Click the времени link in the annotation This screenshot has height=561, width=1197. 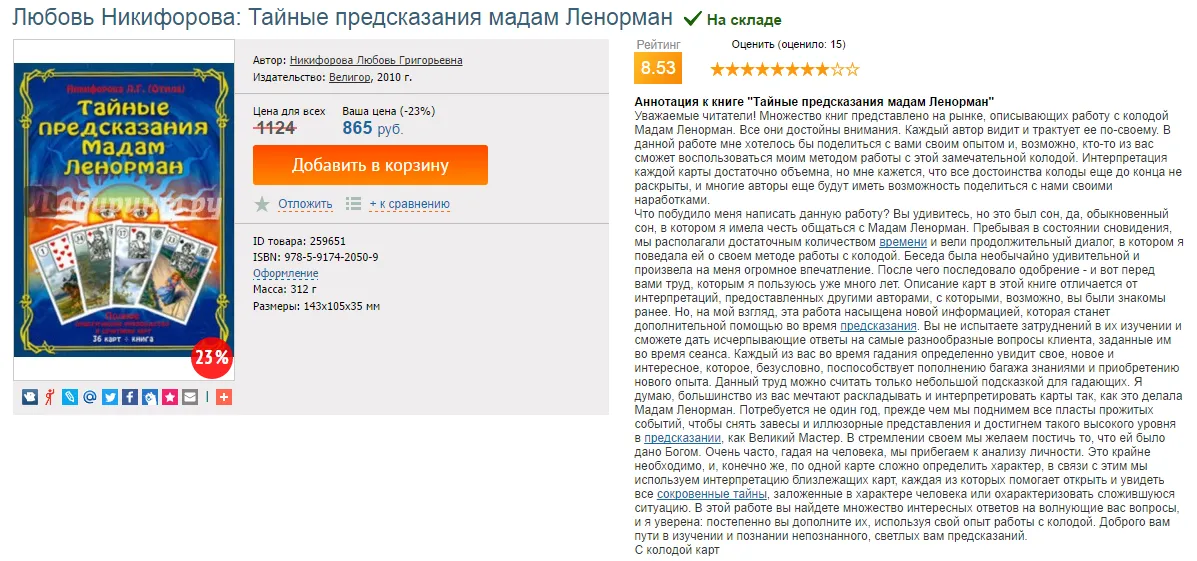tap(903, 242)
